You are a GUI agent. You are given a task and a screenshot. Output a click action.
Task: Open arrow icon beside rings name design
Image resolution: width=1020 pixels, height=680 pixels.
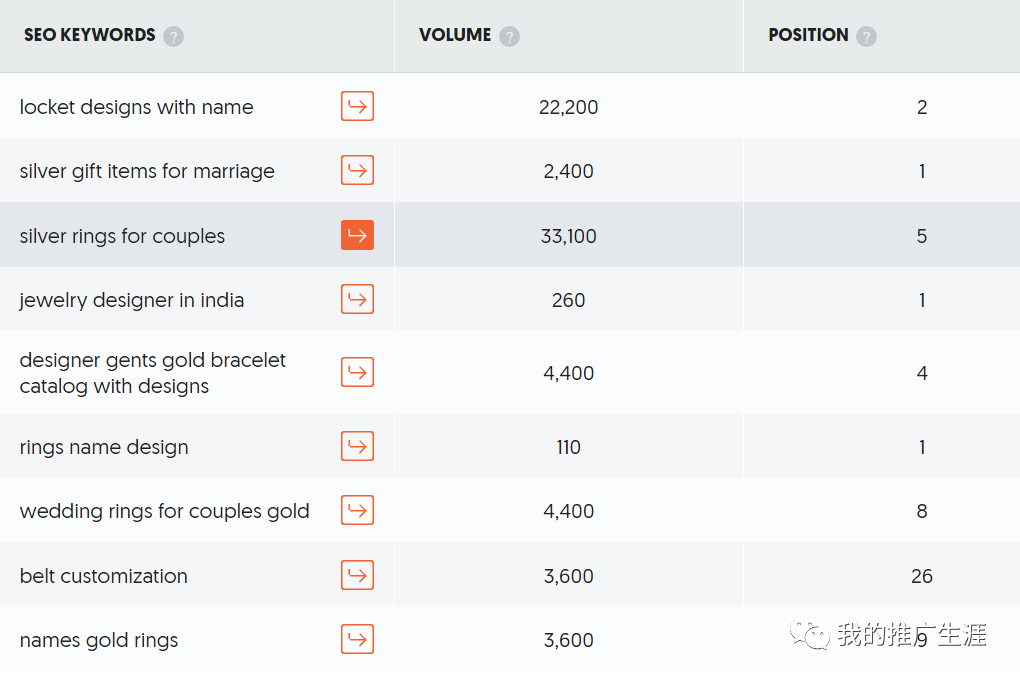click(x=357, y=446)
